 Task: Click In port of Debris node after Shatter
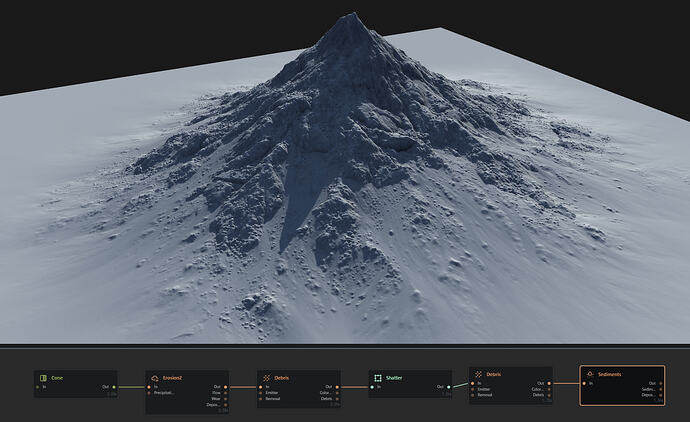coord(473,384)
